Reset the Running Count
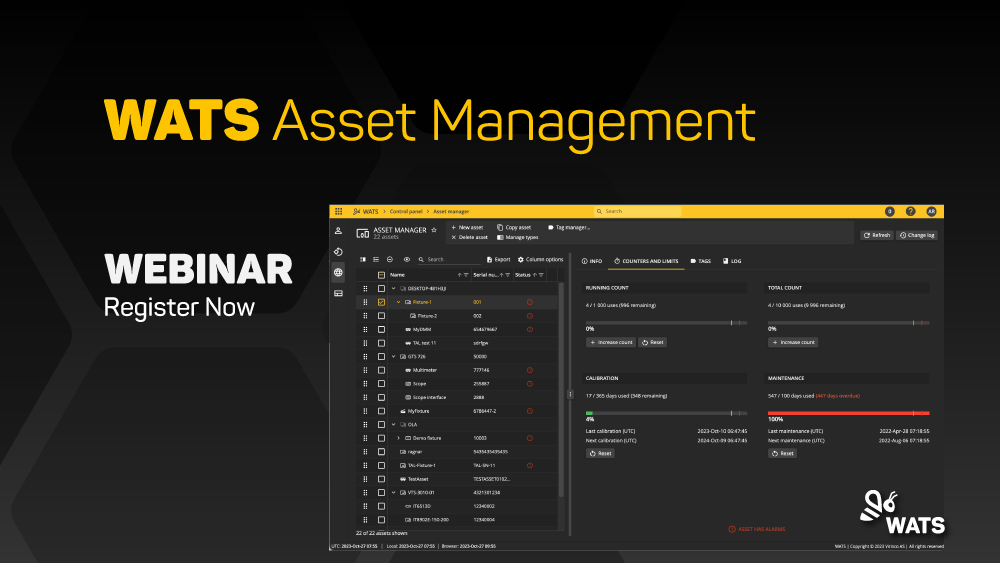The width and height of the screenshot is (1000, 563). 652,342
